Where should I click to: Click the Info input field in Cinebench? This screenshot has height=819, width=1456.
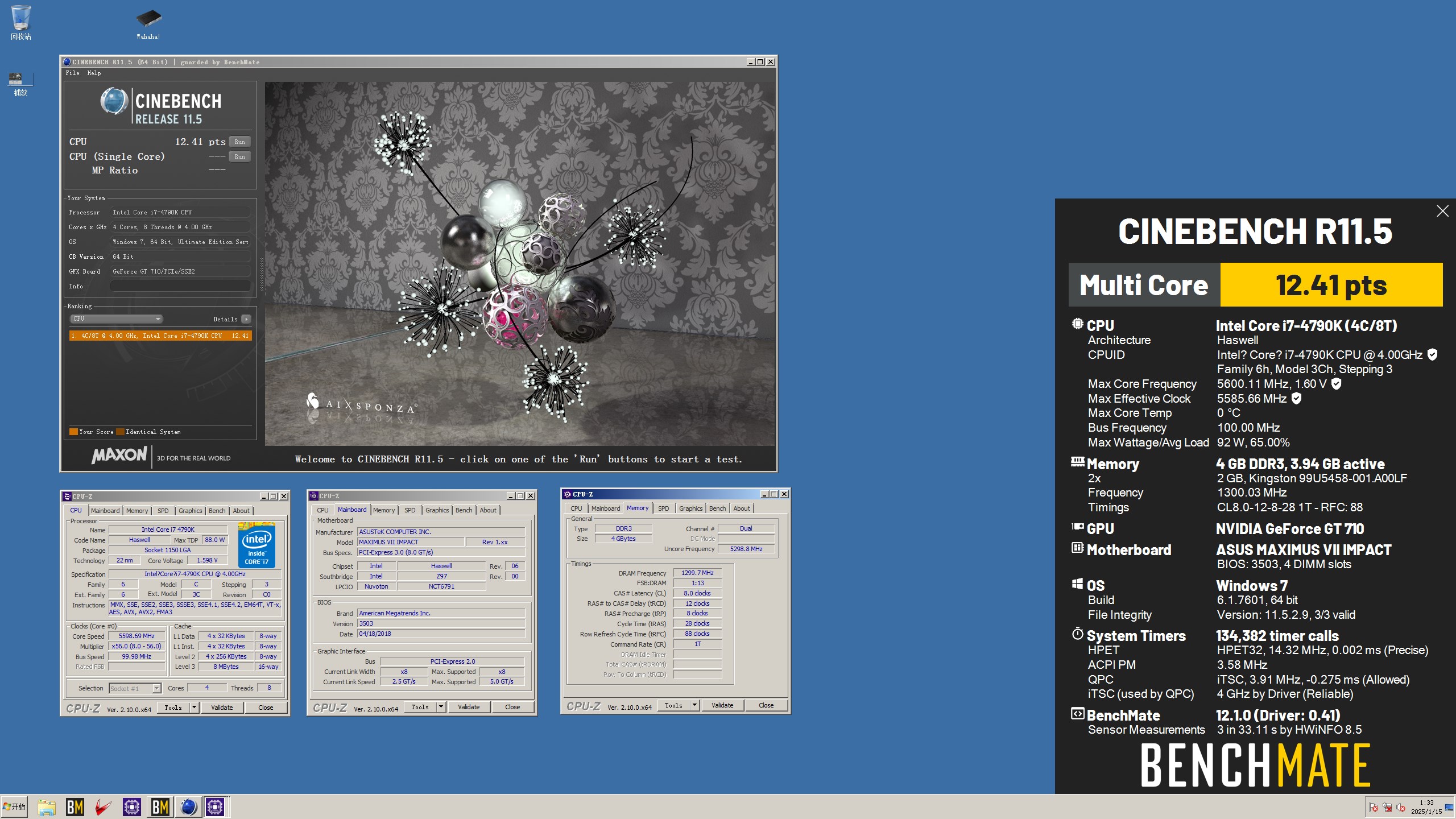click(180, 286)
